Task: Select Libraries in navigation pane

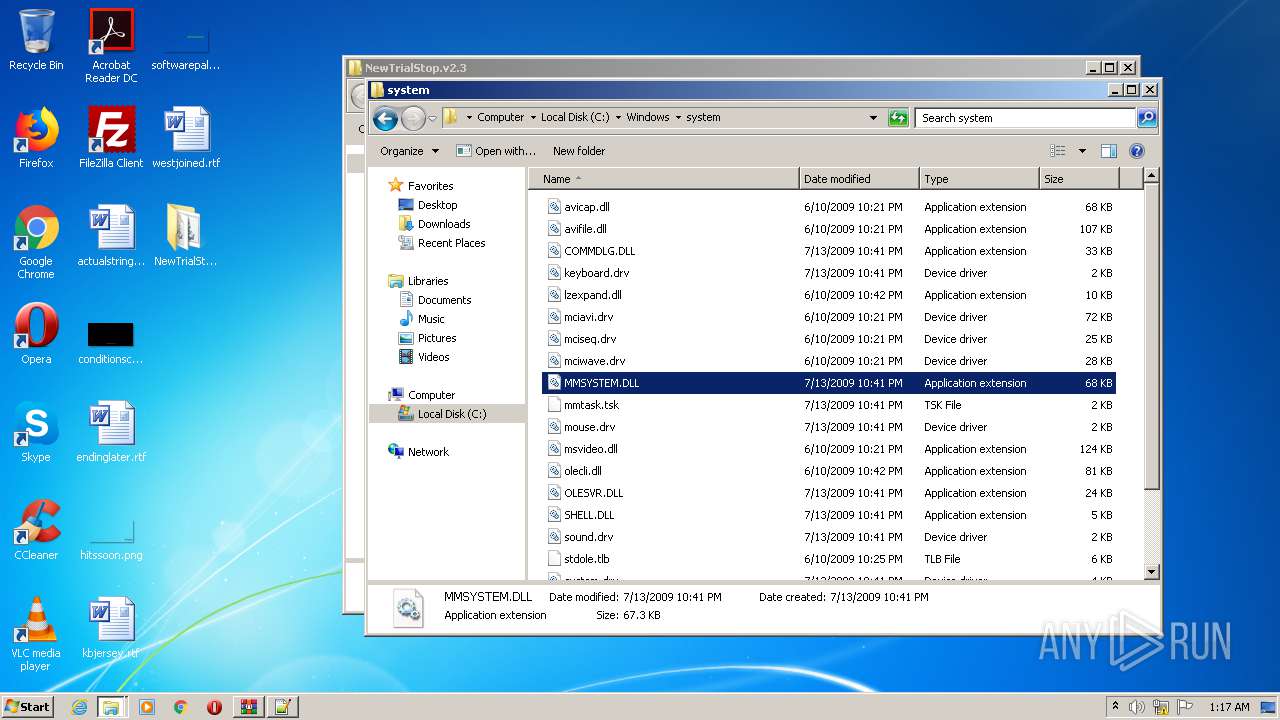Action: (x=428, y=281)
